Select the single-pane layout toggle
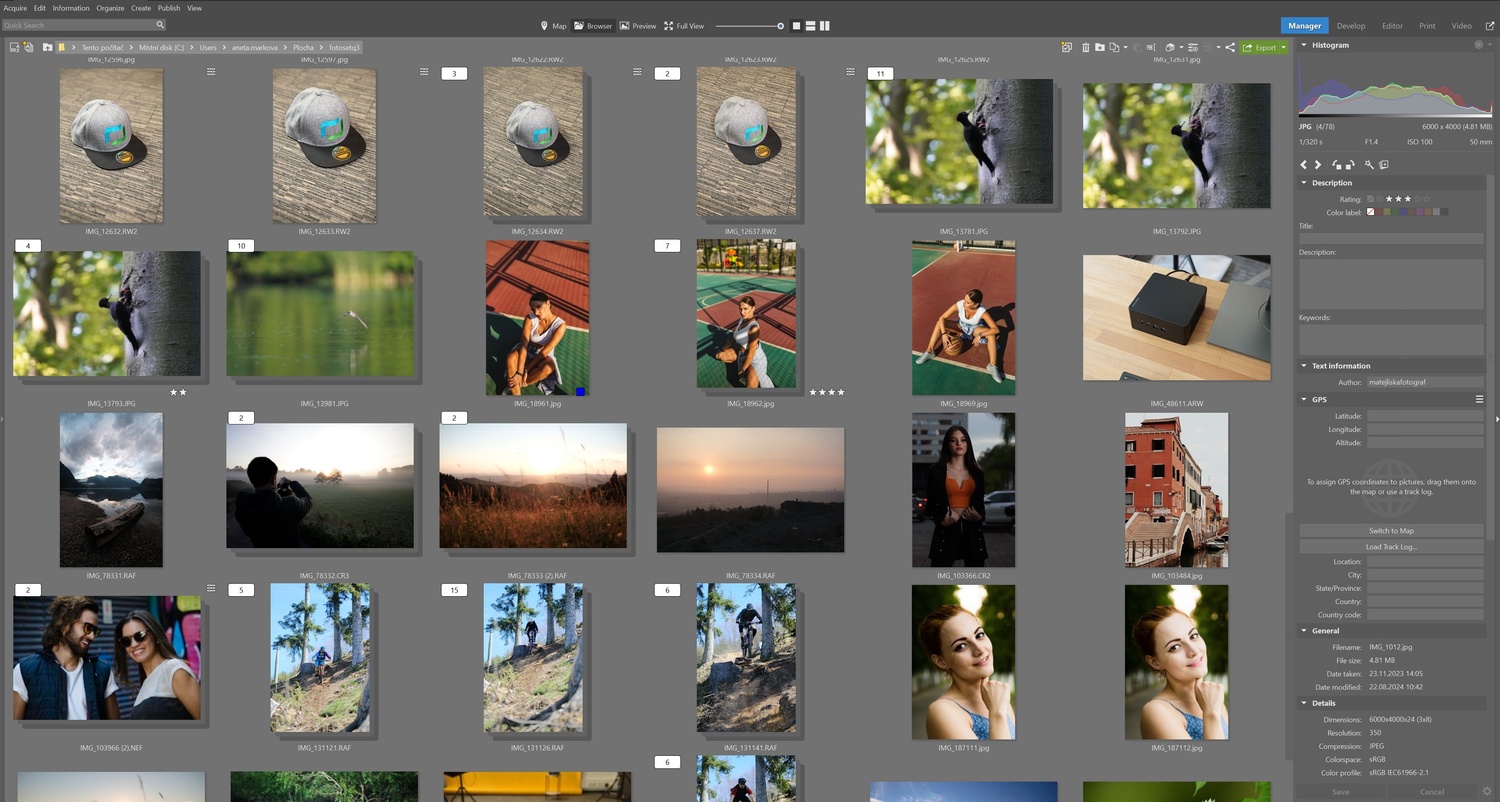Viewport: 1500px width, 802px height. click(796, 26)
